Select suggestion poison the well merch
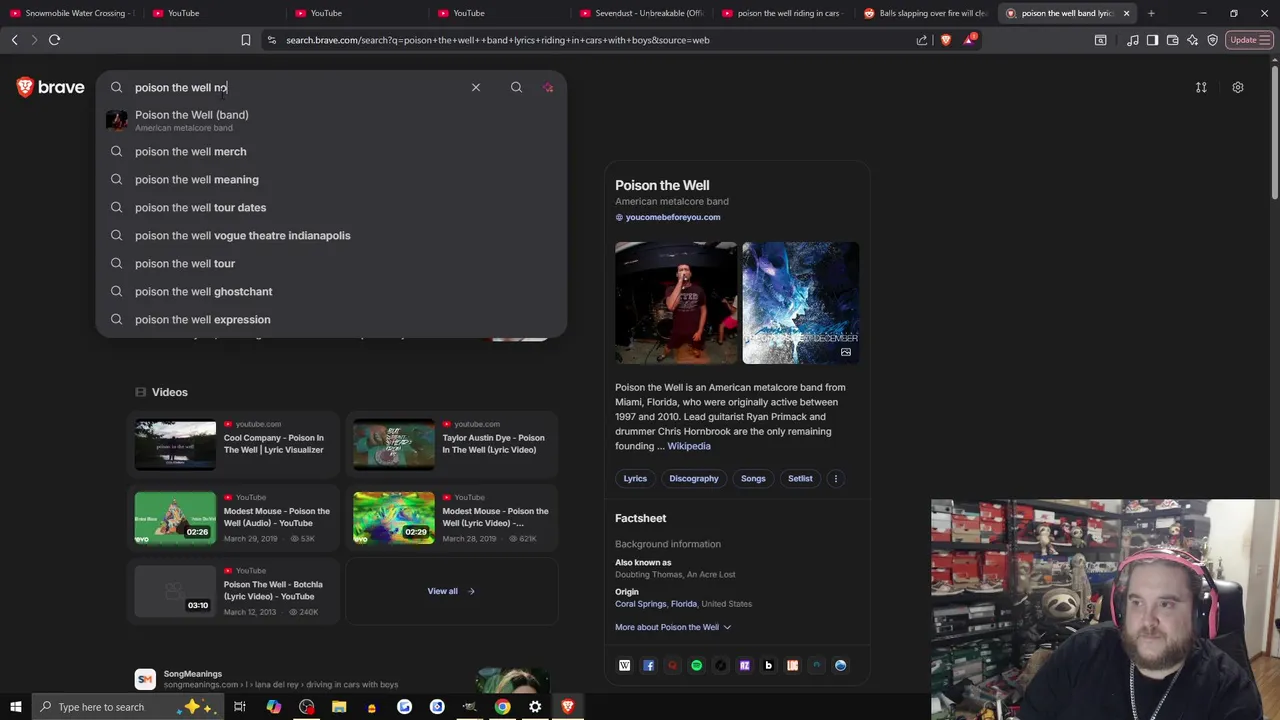The width and height of the screenshot is (1280, 720). point(331,151)
